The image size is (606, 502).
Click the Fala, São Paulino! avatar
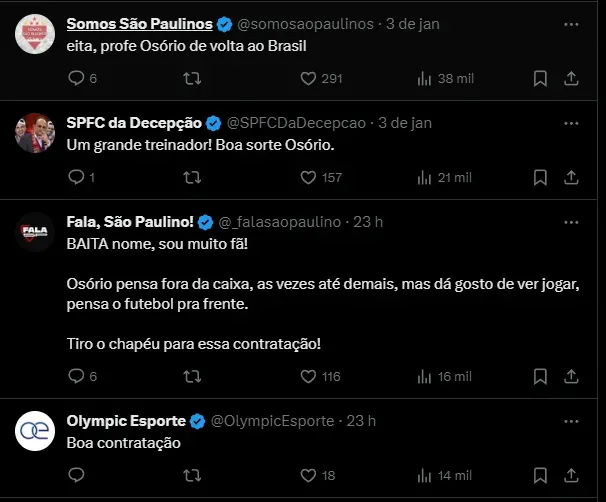pyautogui.click(x=35, y=233)
